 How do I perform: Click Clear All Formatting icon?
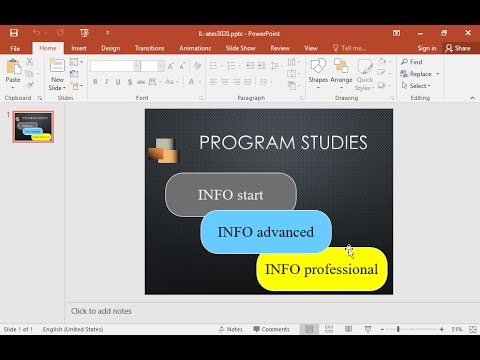(x=197, y=66)
